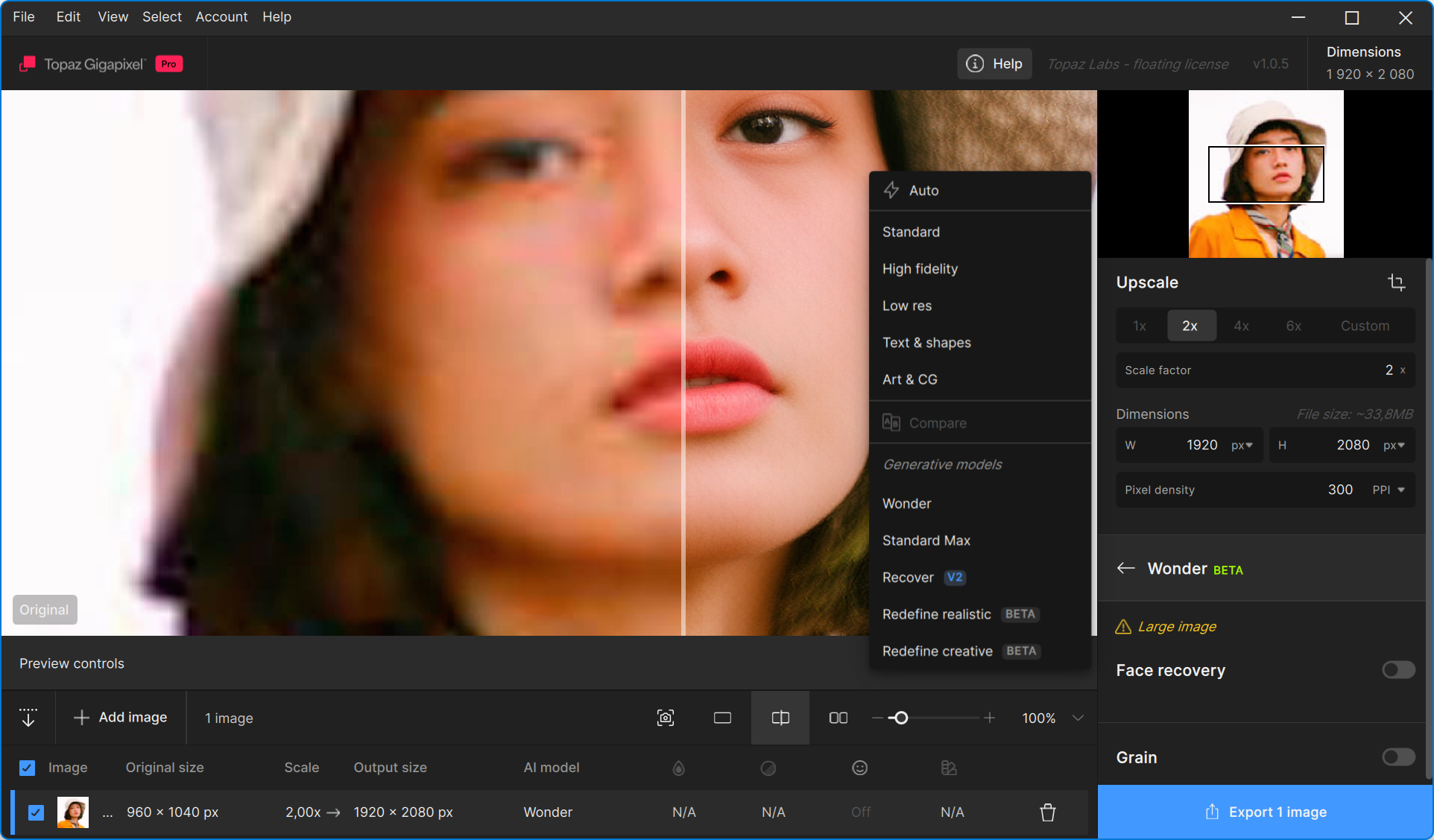Image resolution: width=1434 pixels, height=840 pixels.
Task: Switch to single view layout
Action: point(722,718)
